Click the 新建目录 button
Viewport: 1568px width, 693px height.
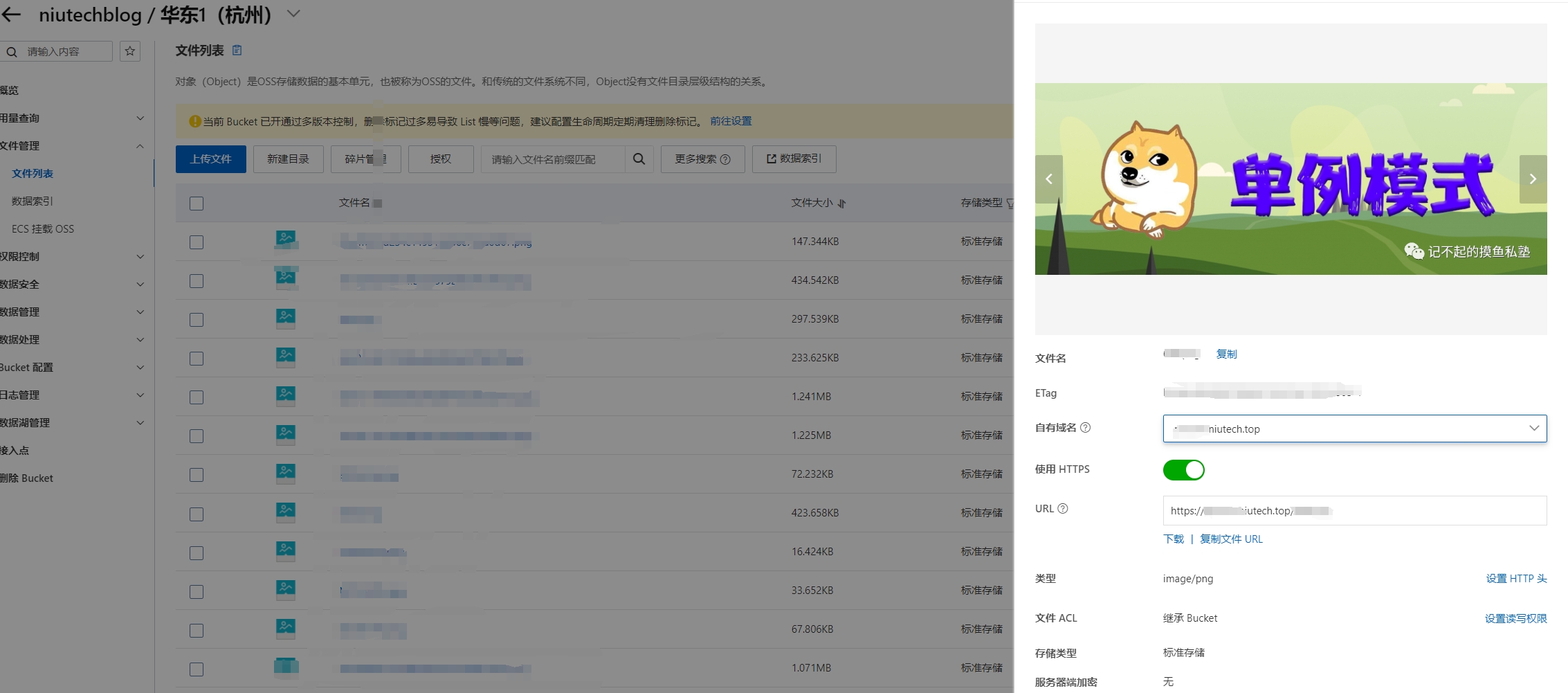(289, 159)
